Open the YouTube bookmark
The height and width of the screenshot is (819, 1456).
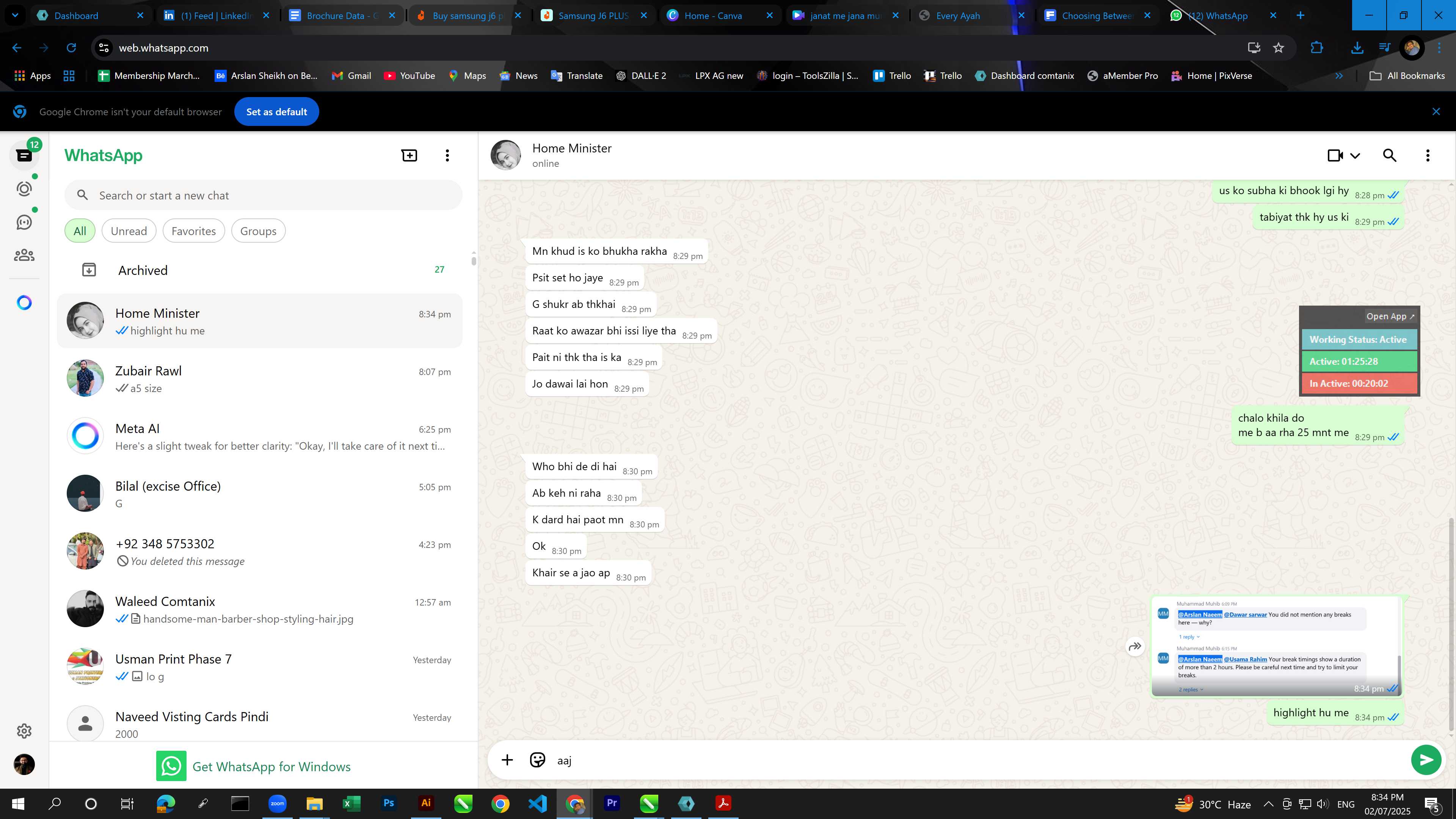[409, 76]
